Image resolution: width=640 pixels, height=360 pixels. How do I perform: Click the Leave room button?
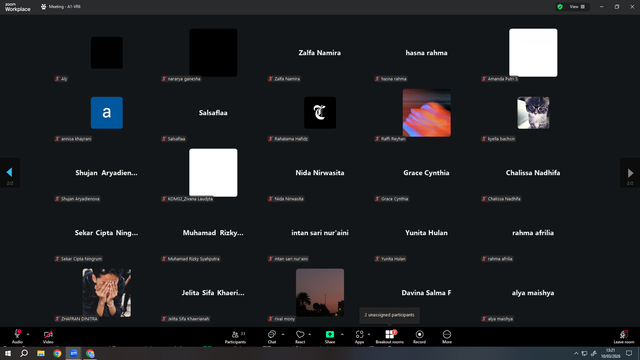click(624, 337)
